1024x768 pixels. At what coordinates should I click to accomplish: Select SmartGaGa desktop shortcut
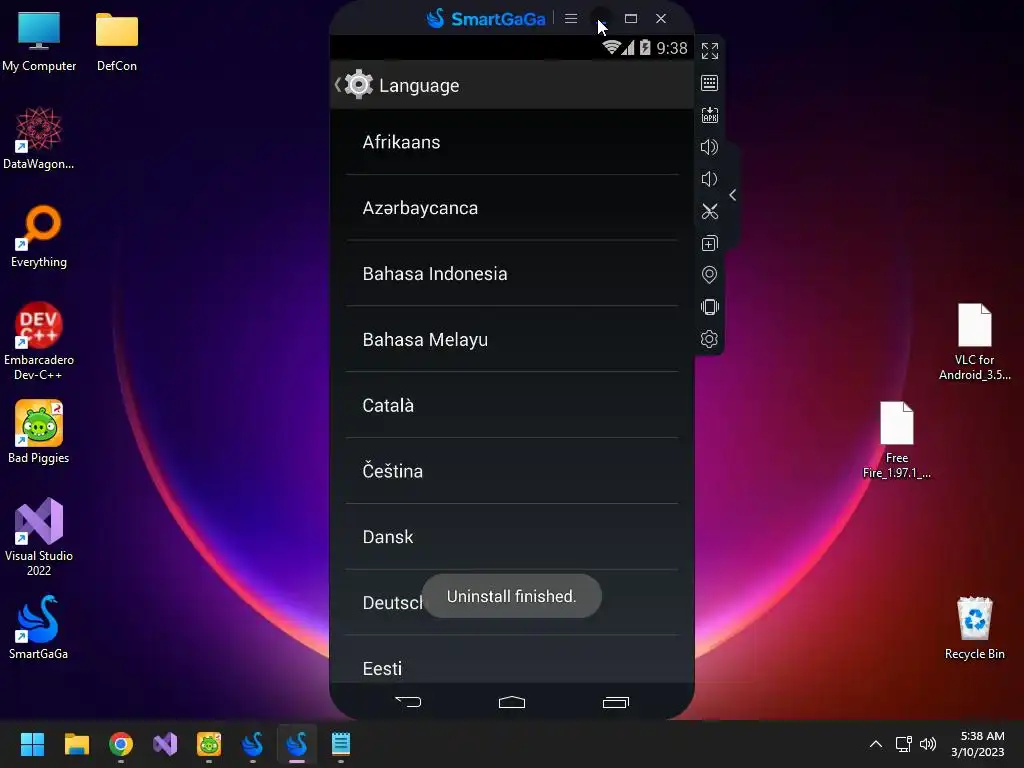pos(39,628)
